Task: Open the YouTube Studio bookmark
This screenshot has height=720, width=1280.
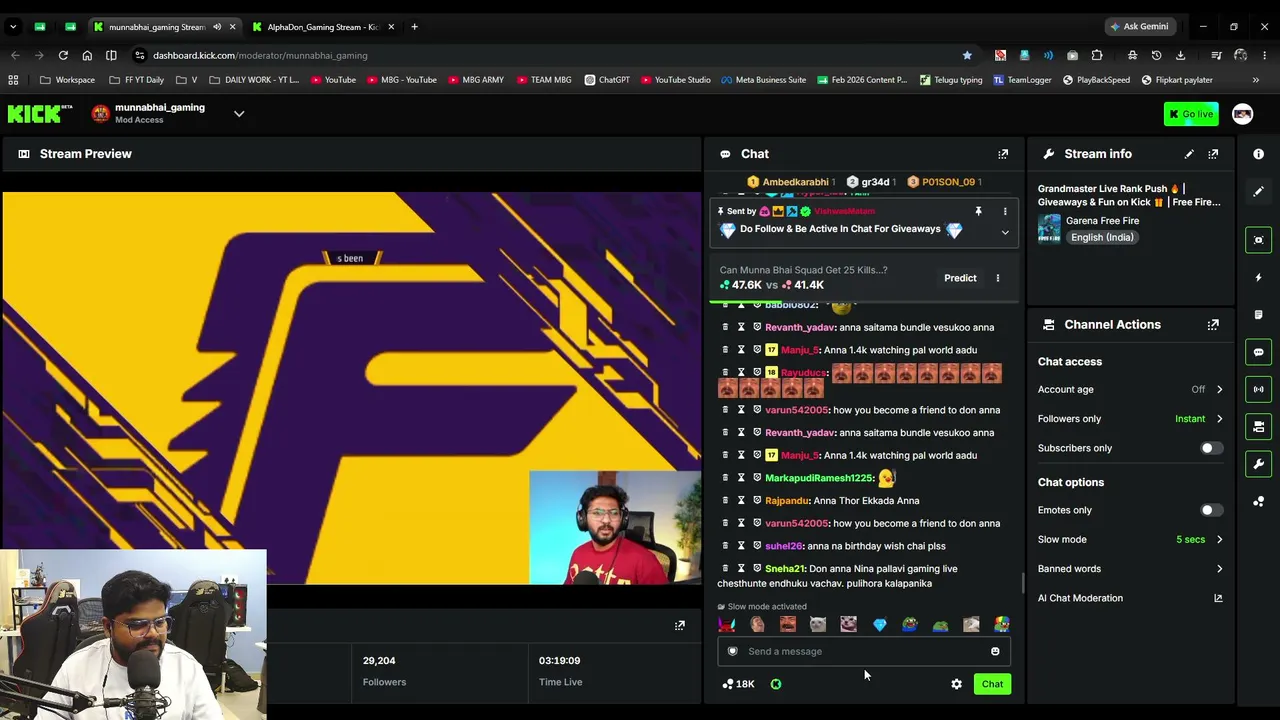Action: (675, 80)
